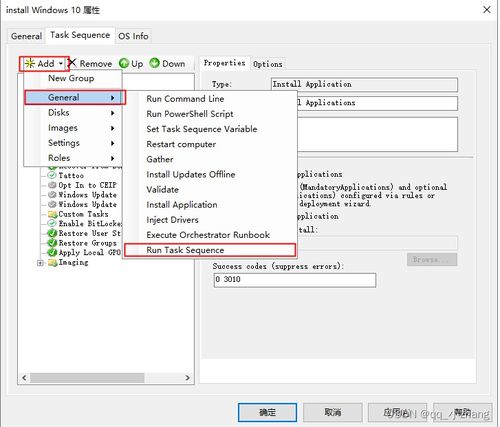Click the tree's right scroll arrow

[188, 378]
